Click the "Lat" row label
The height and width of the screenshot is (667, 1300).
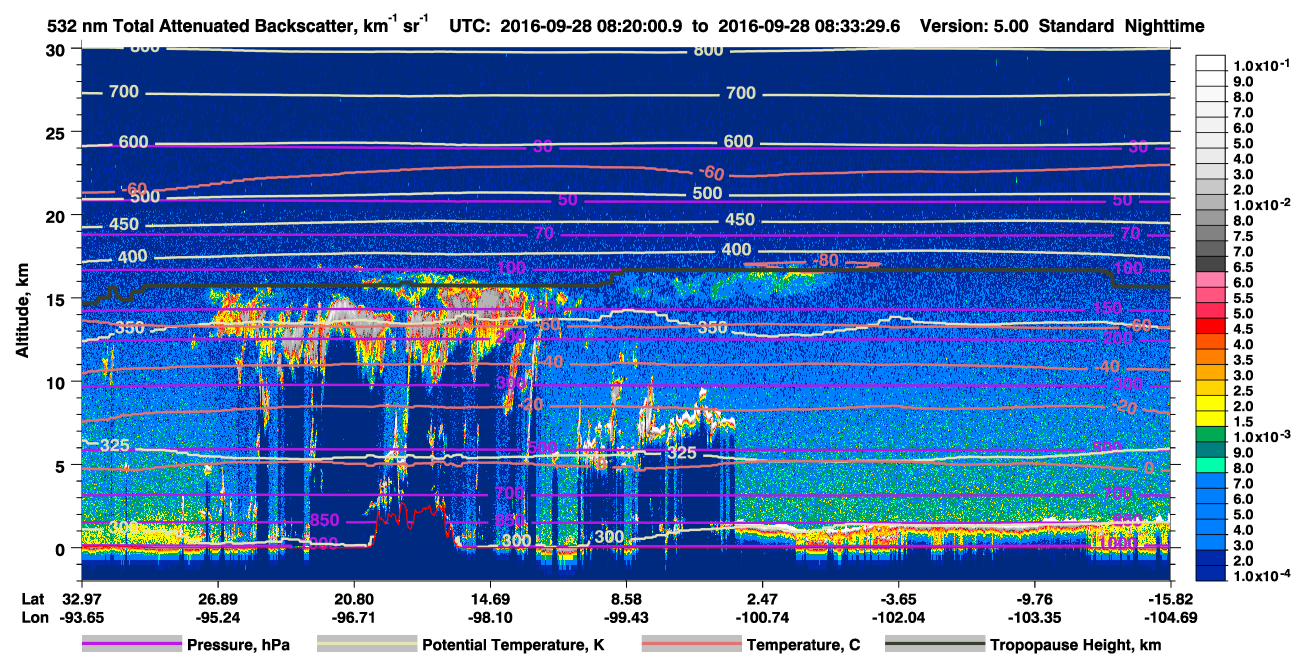pyautogui.click(x=34, y=599)
